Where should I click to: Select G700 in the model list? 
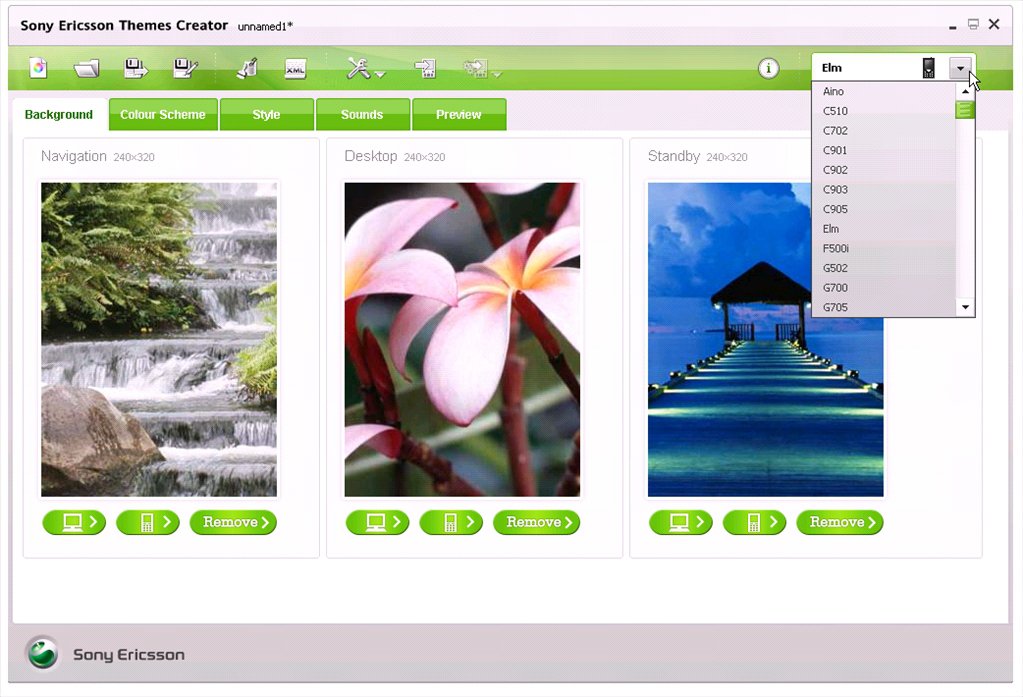(x=883, y=288)
